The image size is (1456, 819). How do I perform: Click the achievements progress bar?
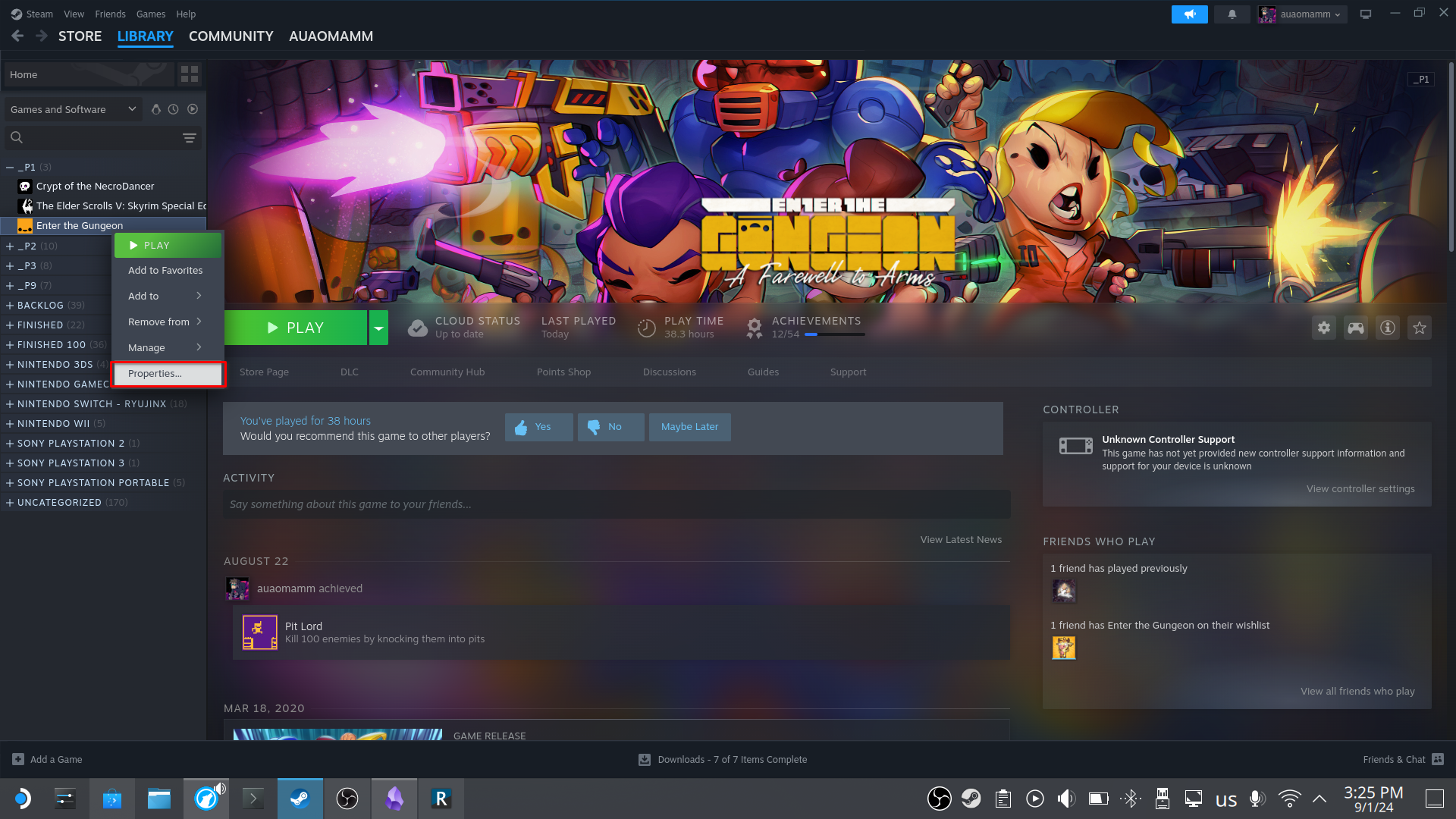coord(835,334)
